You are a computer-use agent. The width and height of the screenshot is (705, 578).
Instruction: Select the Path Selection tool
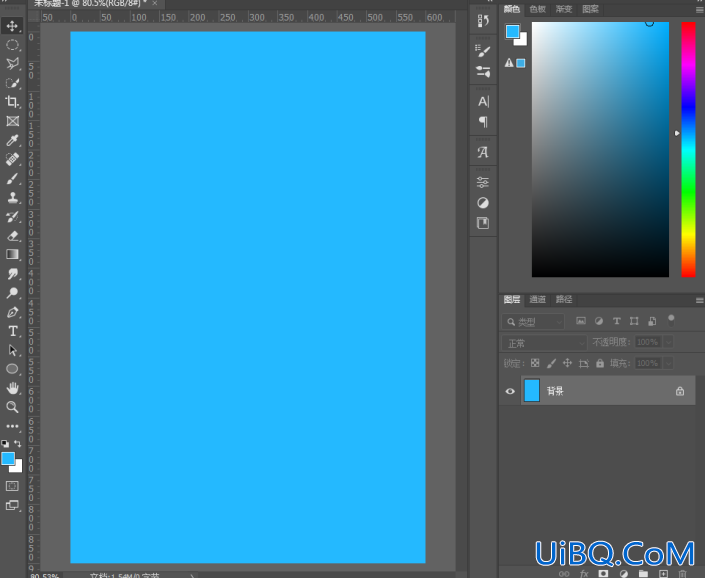click(12, 350)
